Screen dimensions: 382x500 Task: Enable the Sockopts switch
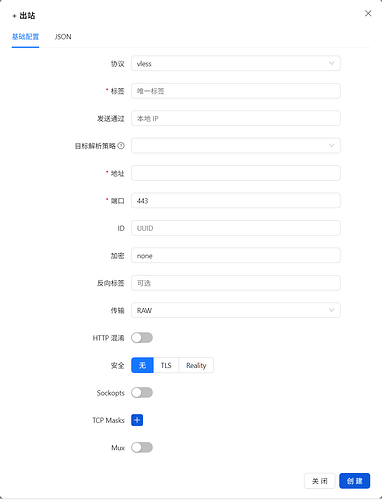point(142,393)
